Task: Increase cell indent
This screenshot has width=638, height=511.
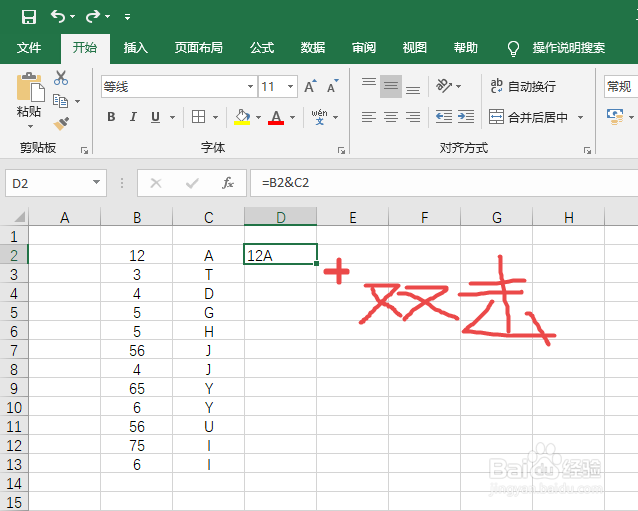Action: pos(466,117)
